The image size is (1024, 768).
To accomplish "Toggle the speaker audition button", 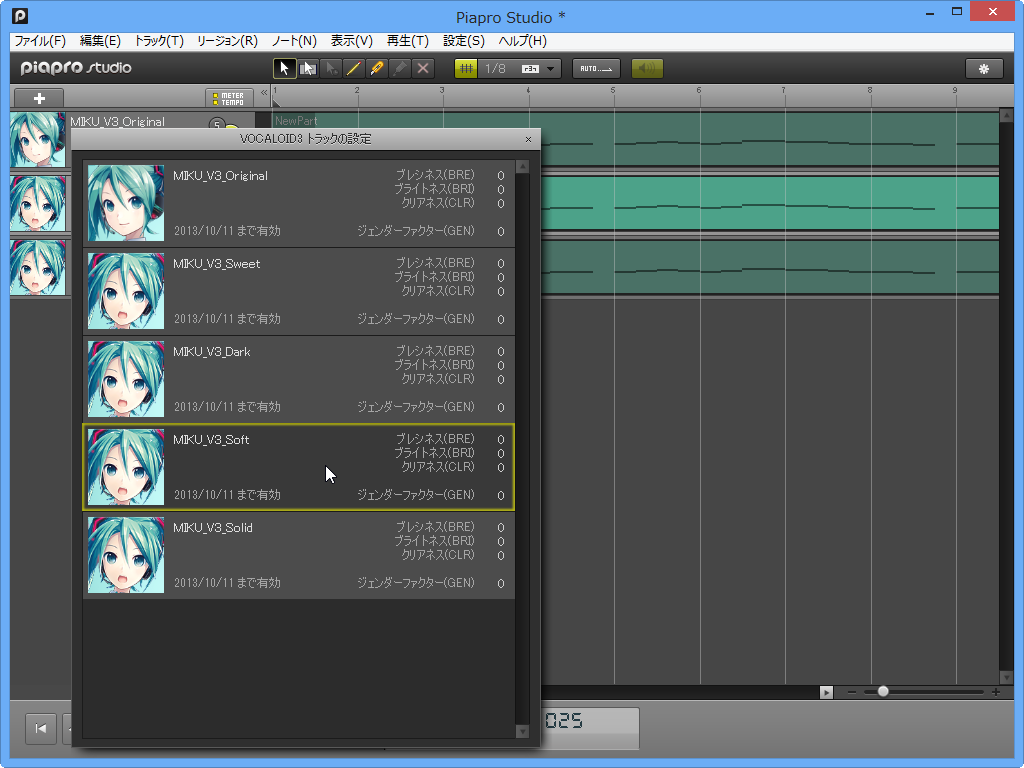I will point(647,69).
